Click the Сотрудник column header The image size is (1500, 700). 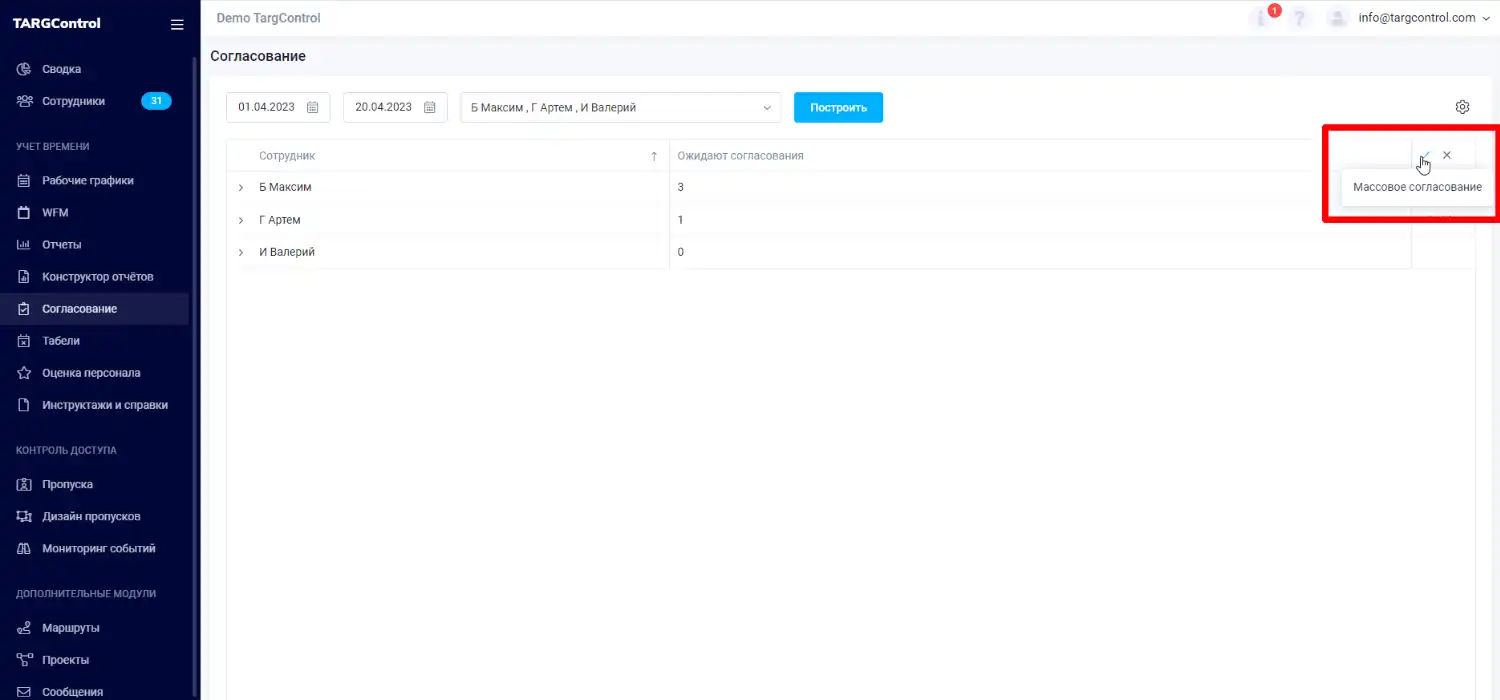287,156
